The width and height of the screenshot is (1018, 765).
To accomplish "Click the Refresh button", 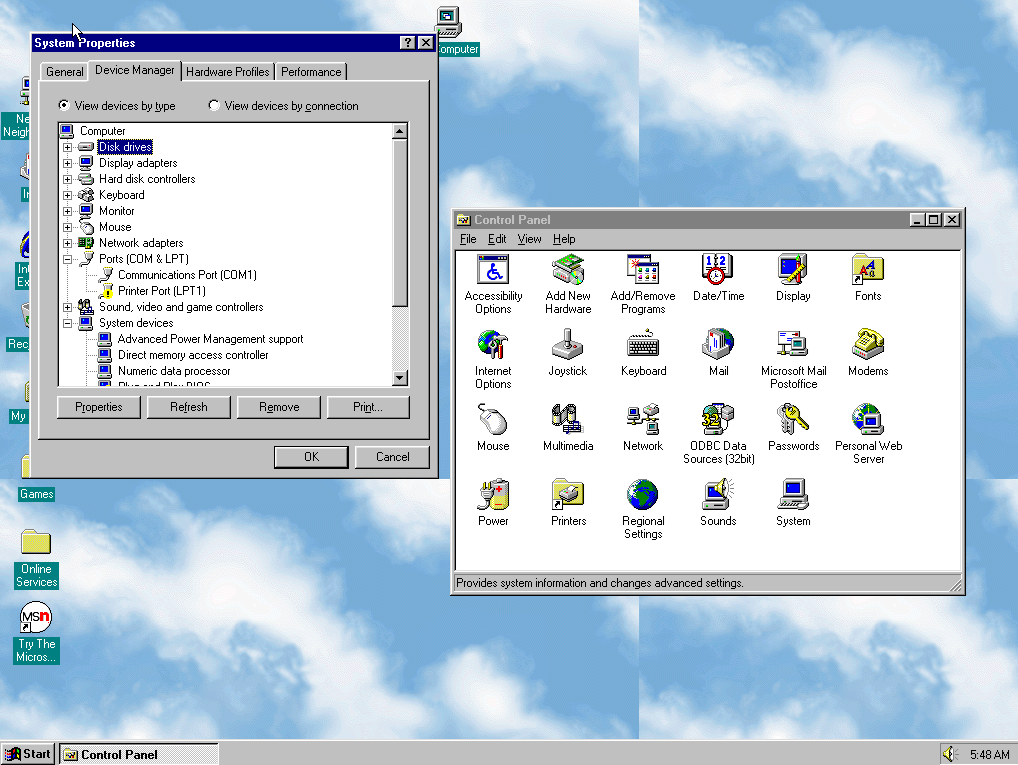I will point(188,407).
